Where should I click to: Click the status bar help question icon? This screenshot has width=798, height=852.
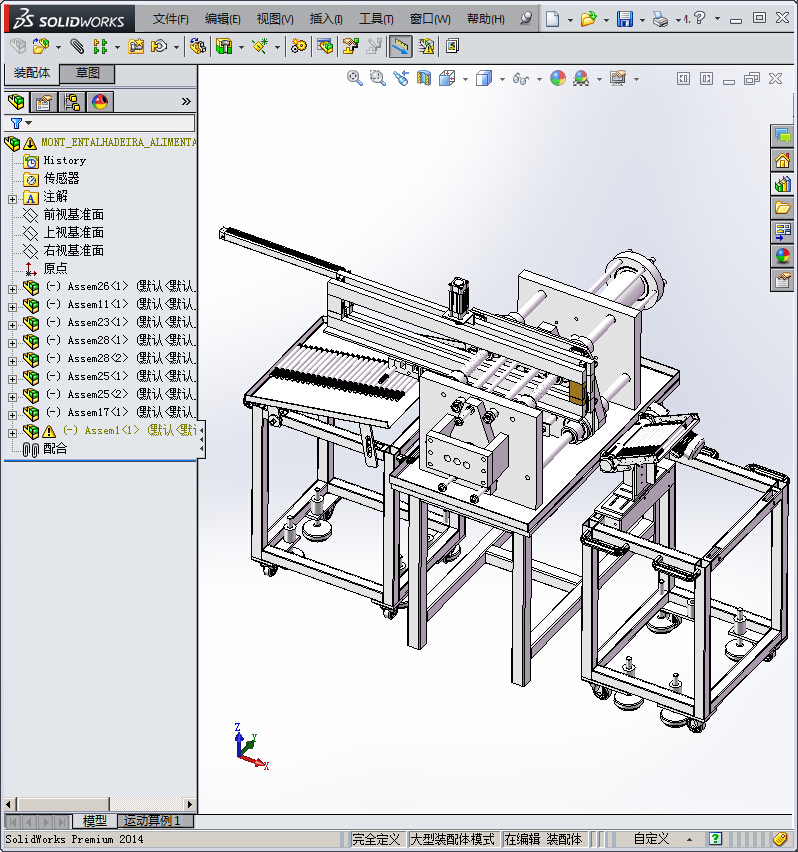tap(715, 839)
